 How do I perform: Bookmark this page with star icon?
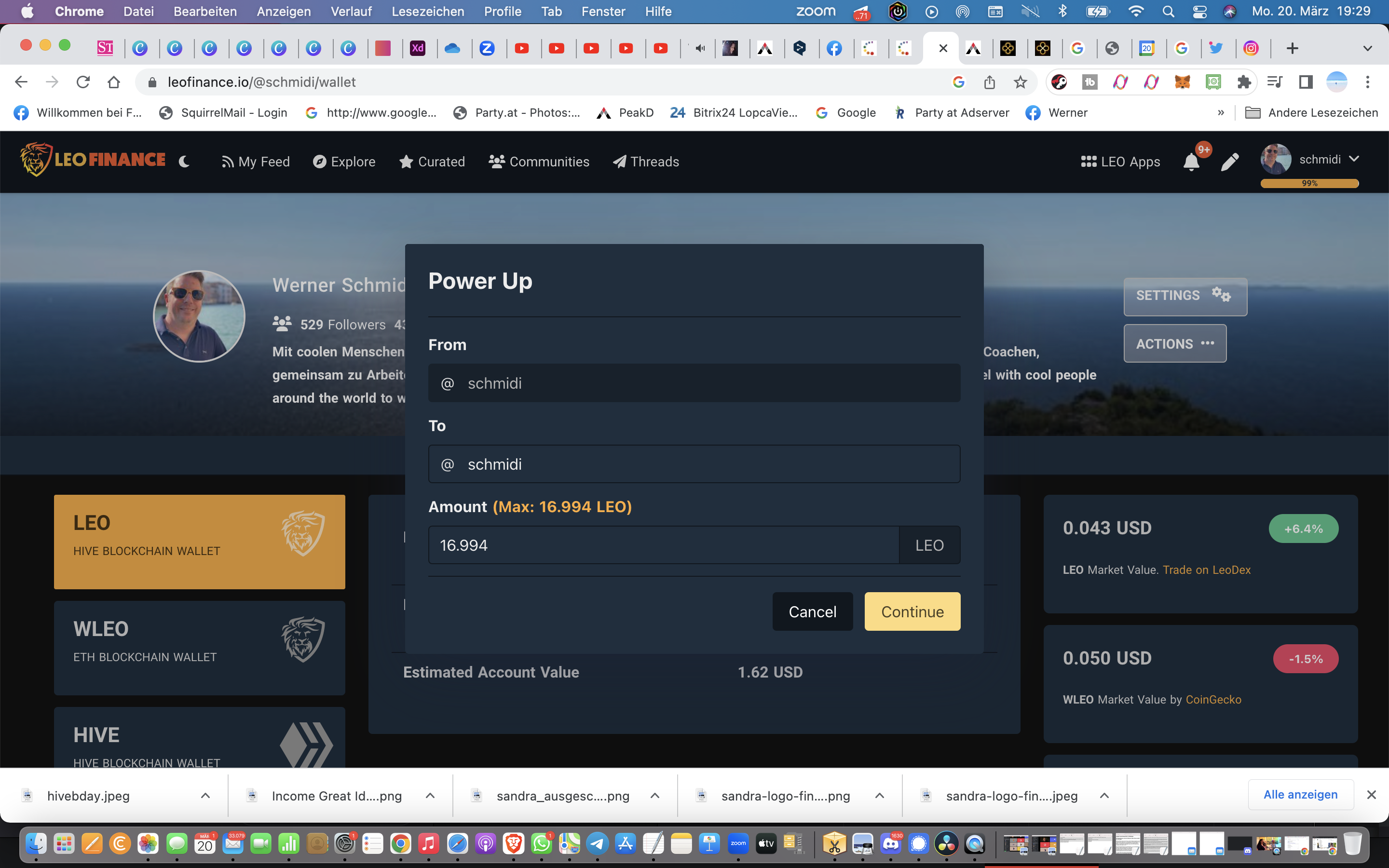click(x=1020, y=82)
